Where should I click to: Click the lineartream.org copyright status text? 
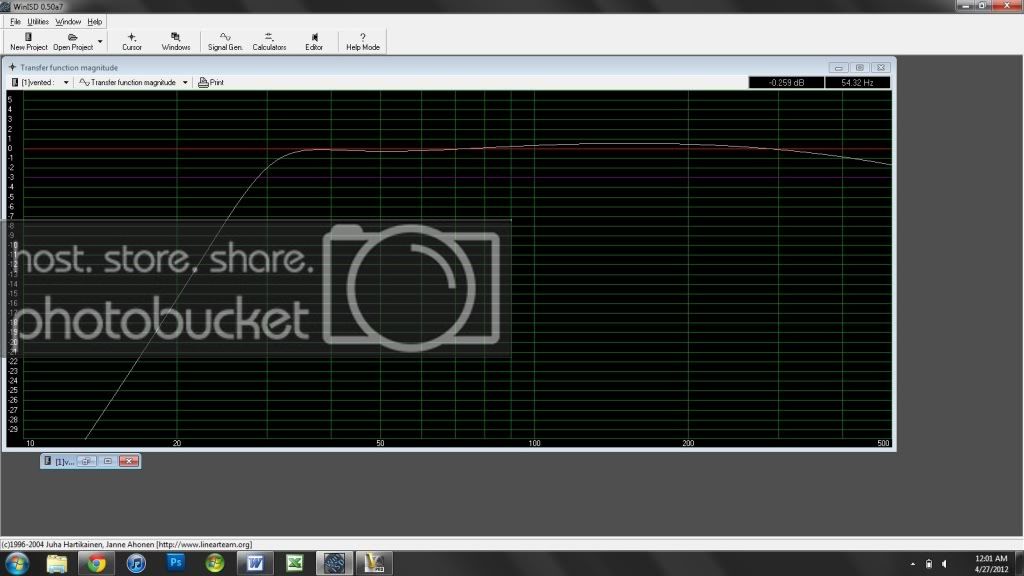pyautogui.click(x=127, y=544)
